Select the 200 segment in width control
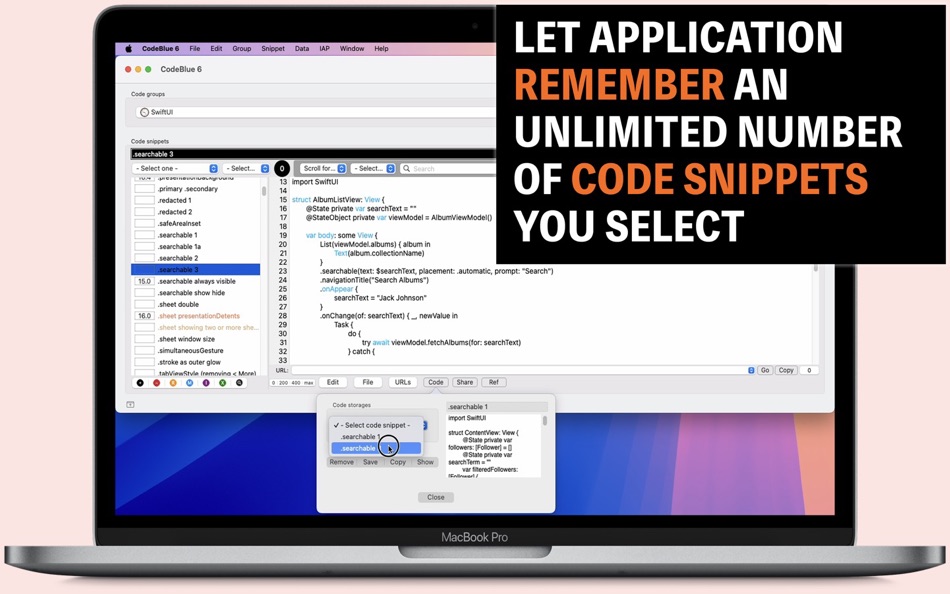The width and height of the screenshot is (950, 594). 284,383
